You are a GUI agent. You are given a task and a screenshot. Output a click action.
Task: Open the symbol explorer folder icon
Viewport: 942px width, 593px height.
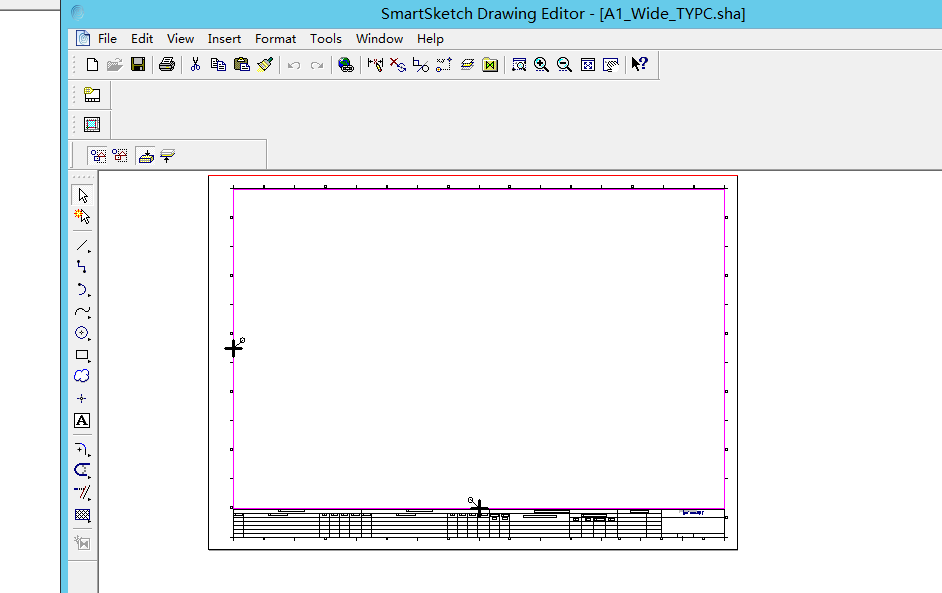click(x=490, y=64)
